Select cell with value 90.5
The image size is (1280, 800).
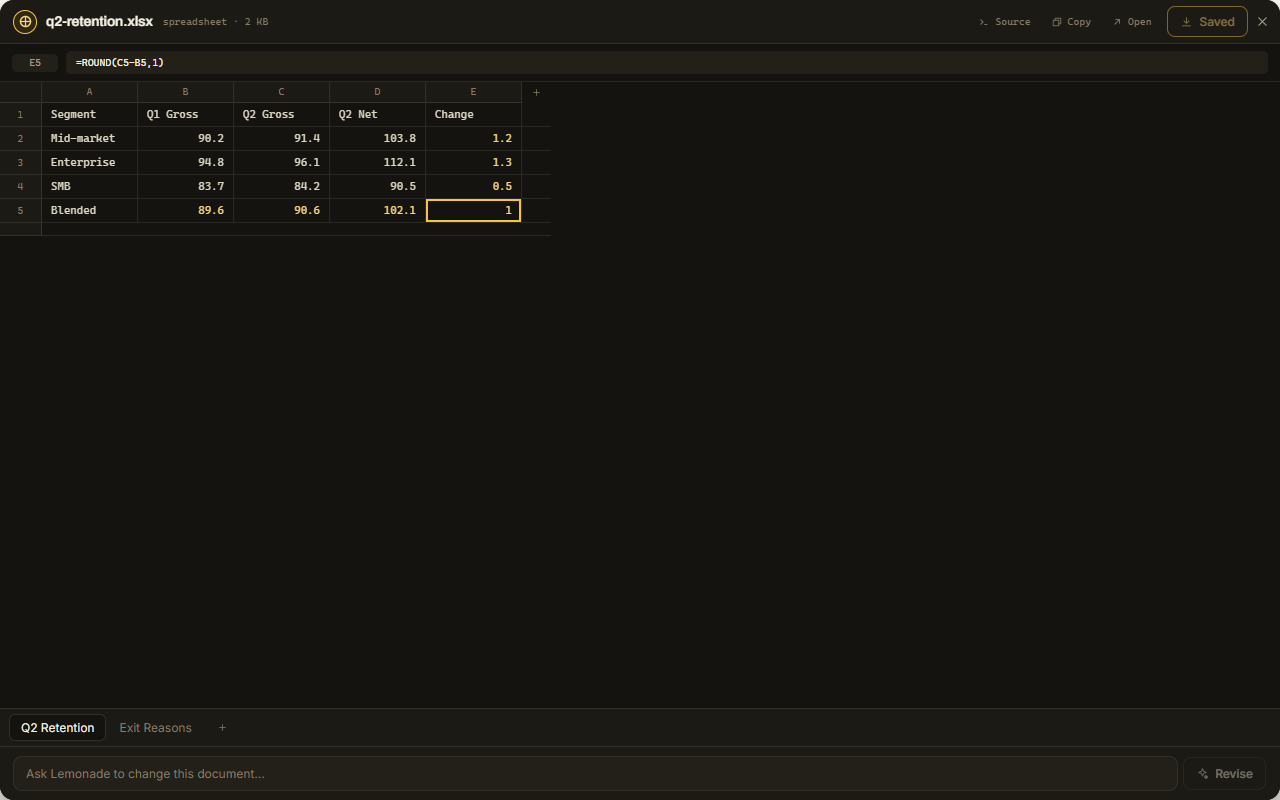377,186
